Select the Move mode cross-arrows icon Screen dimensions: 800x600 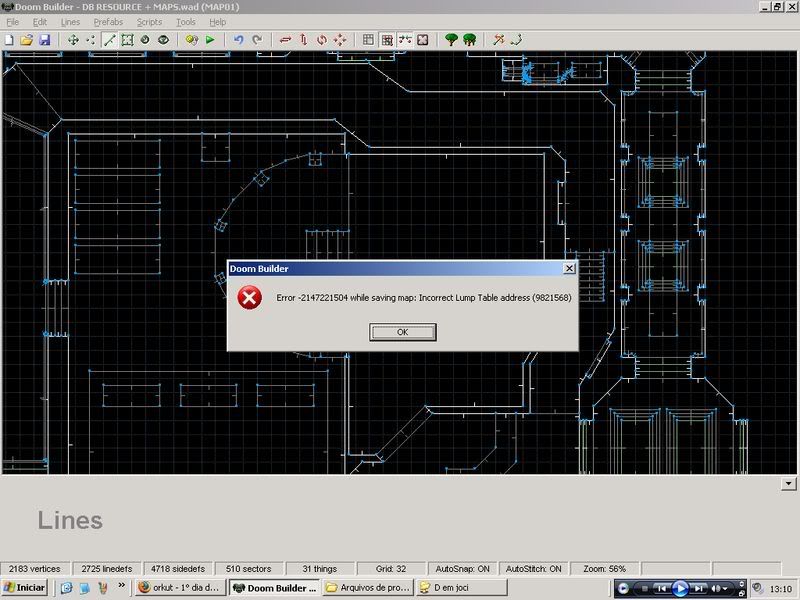click(73, 40)
